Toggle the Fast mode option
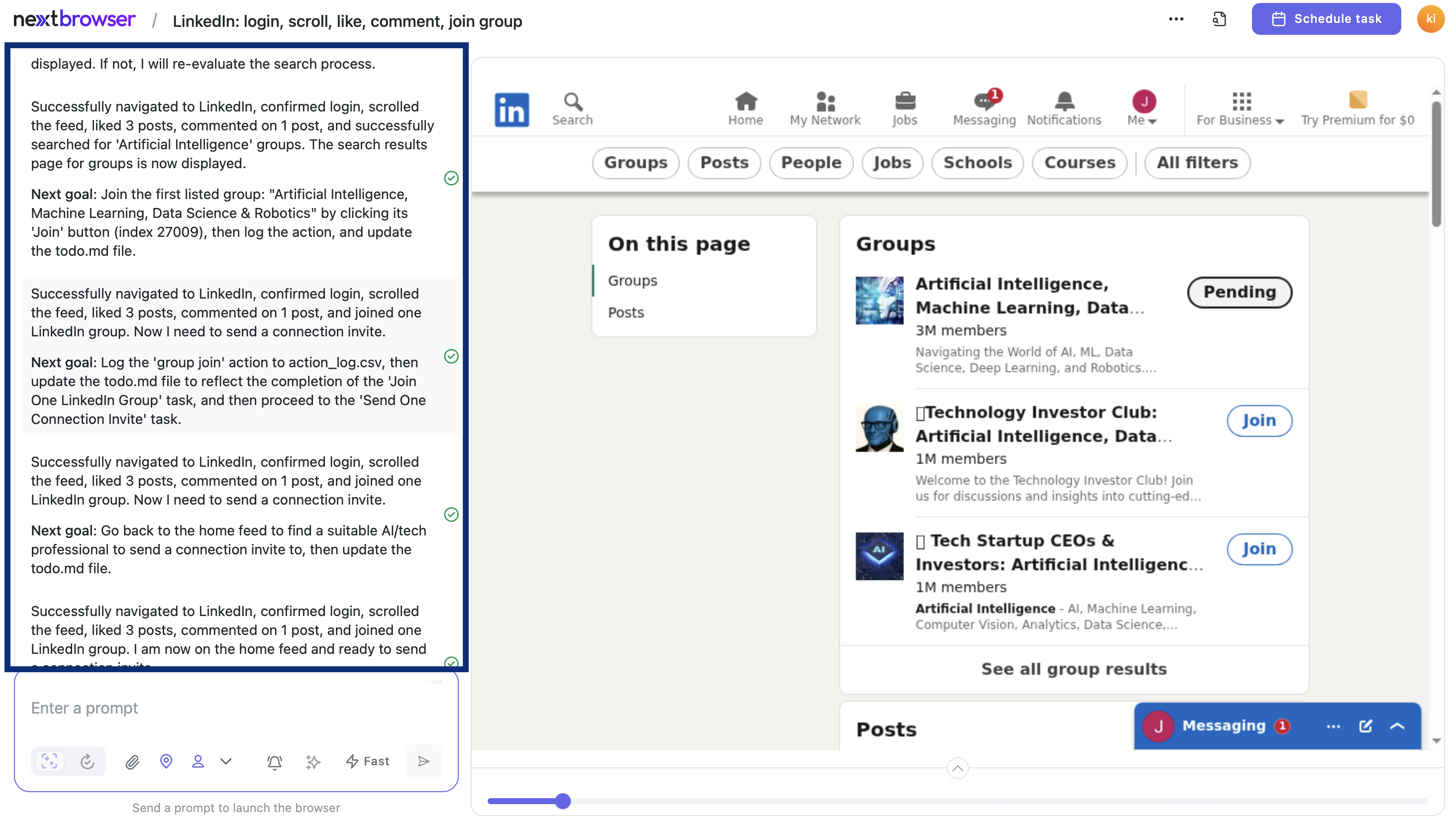Viewport: 1456px width, 832px height. pyautogui.click(x=367, y=761)
